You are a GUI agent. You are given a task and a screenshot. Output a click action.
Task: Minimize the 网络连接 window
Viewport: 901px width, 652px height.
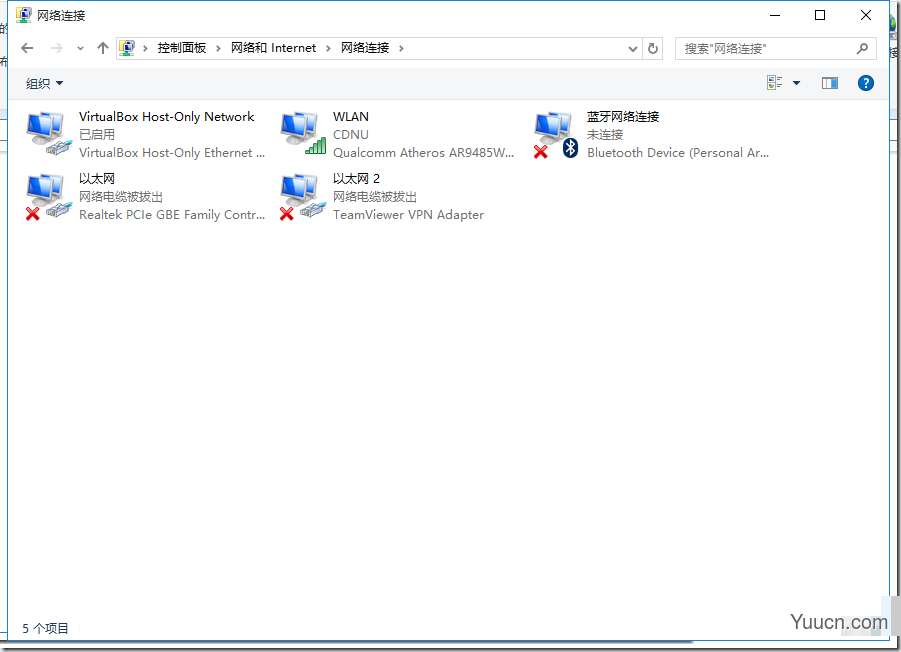coord(775,15)
